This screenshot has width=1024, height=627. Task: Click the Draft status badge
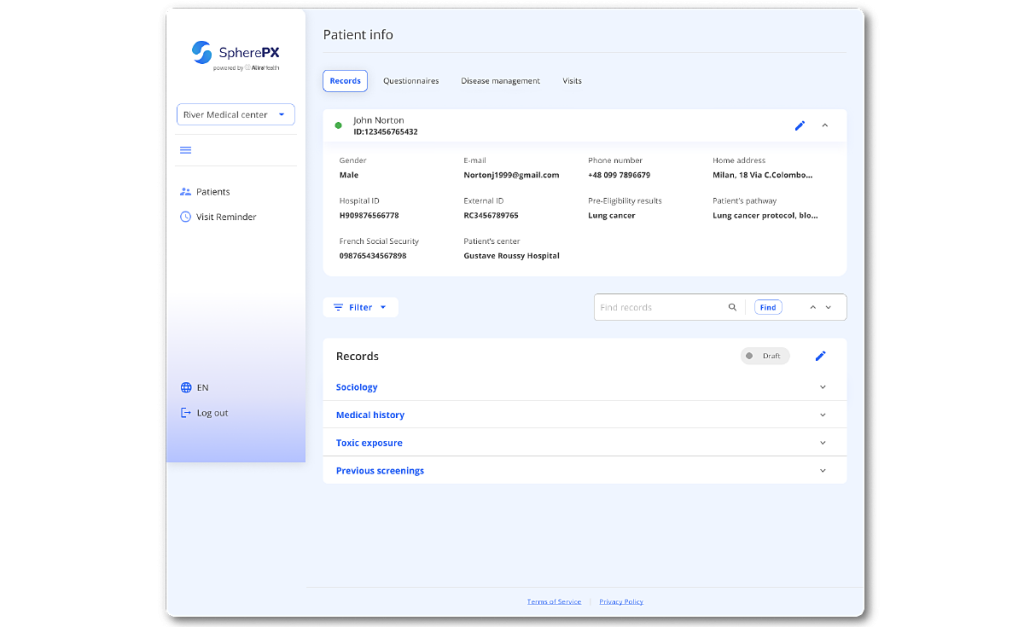click(x=765, y=356)
